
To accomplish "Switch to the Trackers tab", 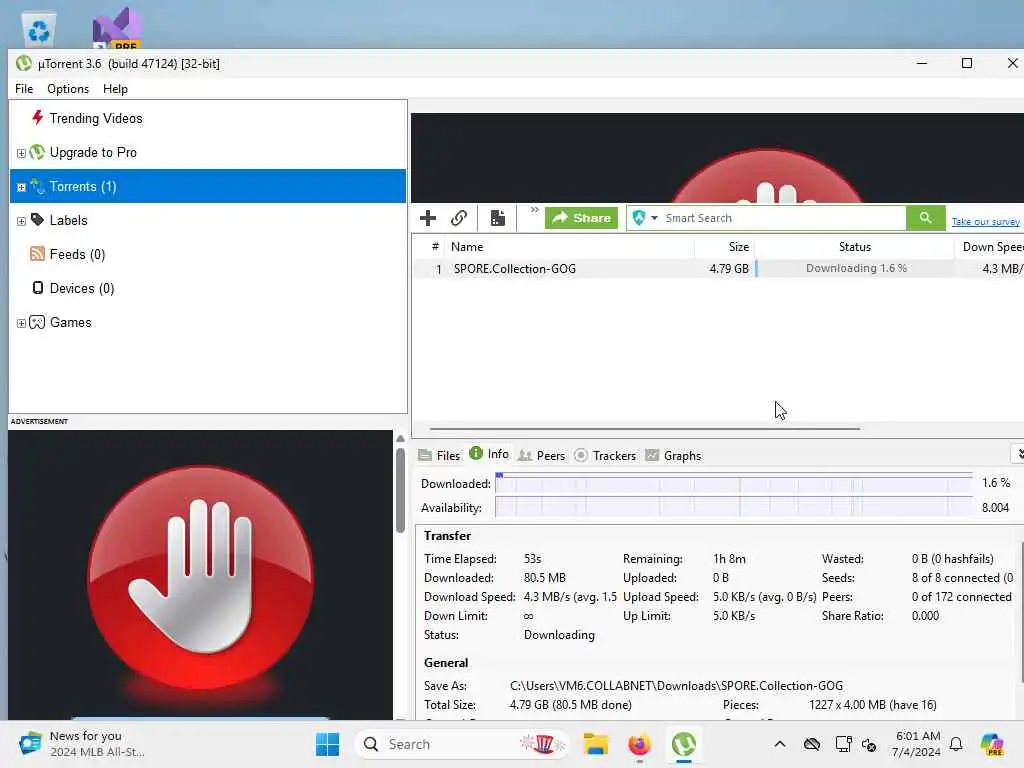I will (605, 455).
